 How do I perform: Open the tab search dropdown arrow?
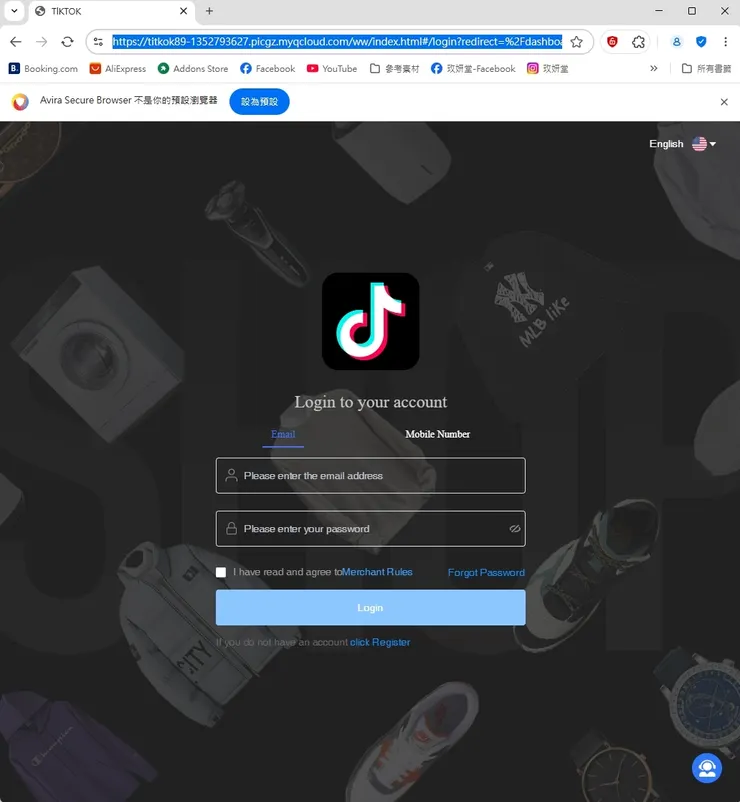(x=14, y=11)
